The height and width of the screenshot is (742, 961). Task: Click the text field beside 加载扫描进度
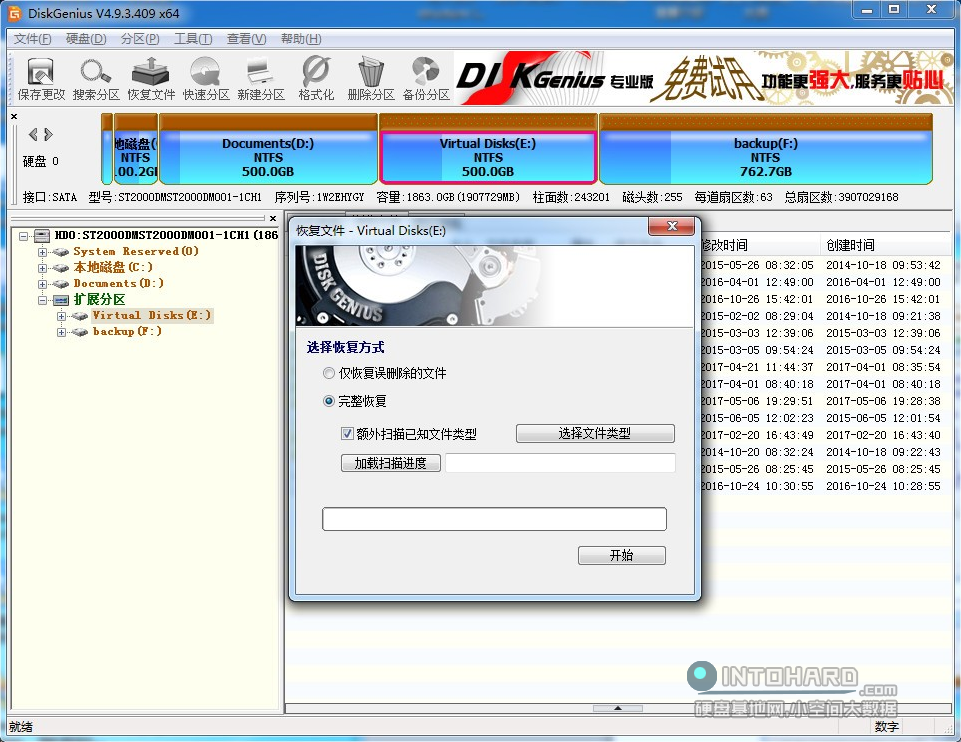coord(560,463)
